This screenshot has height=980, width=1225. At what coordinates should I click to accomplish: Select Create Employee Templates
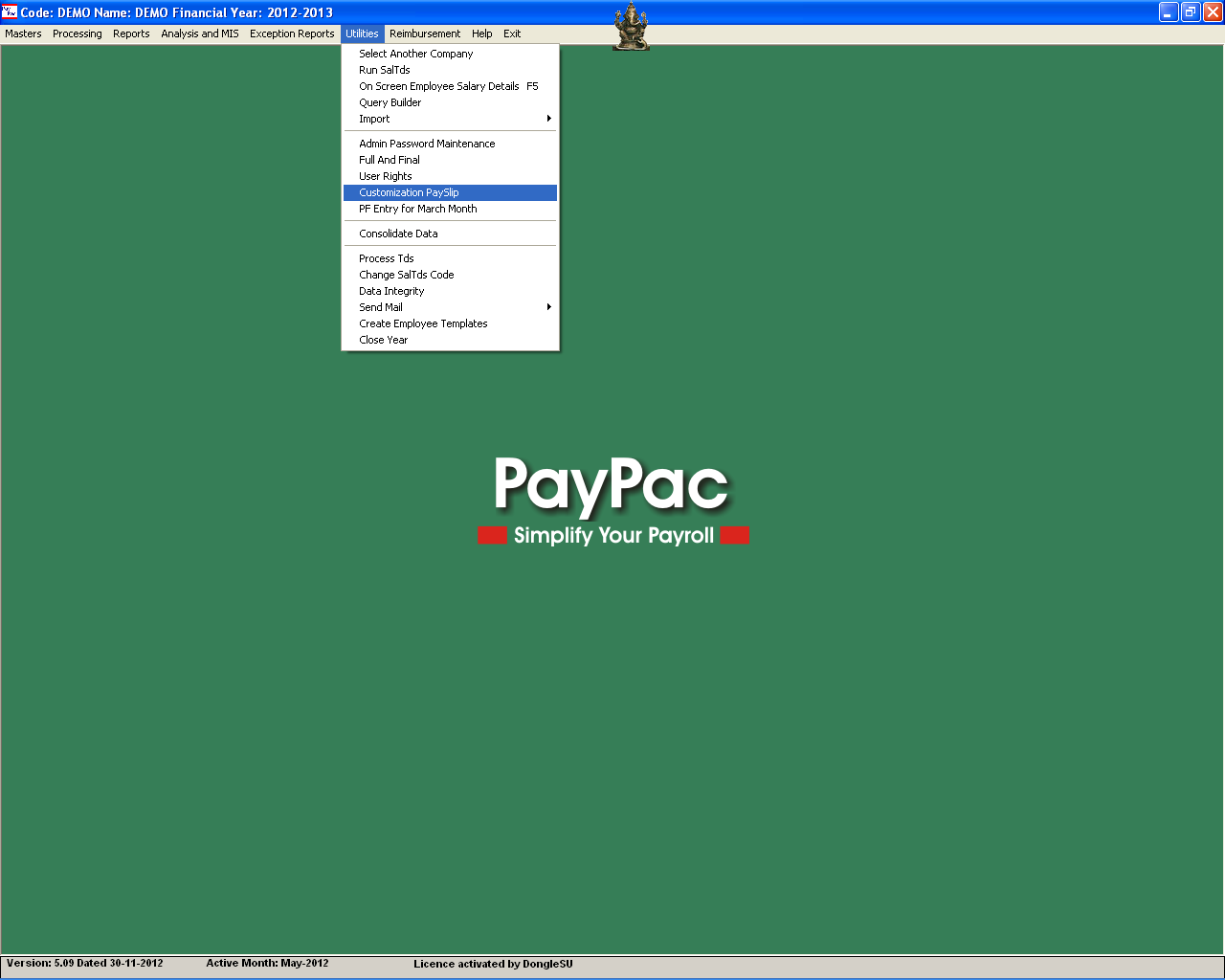(x=450, y=323)
